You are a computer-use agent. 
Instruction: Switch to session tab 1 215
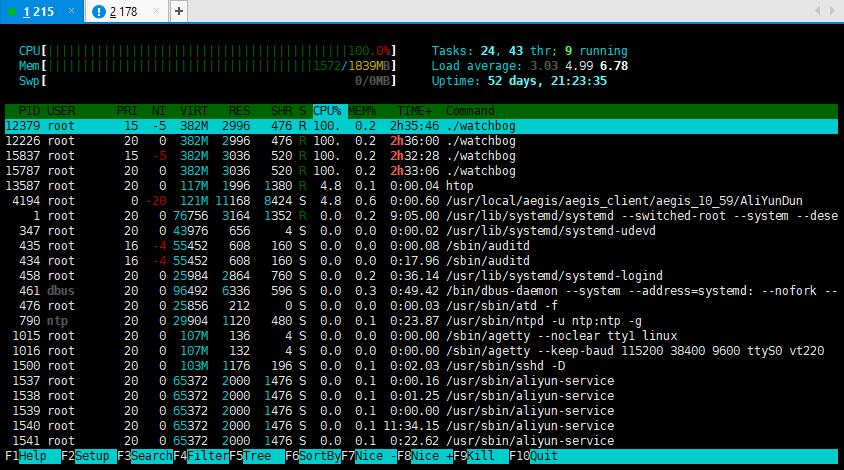tap(41, 11)
